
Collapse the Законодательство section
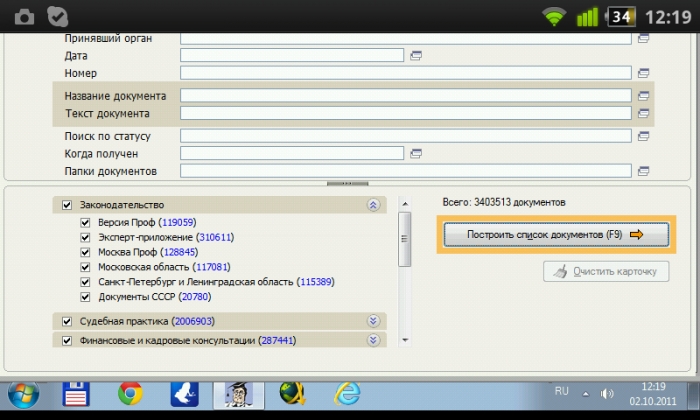tap(373, 205)
